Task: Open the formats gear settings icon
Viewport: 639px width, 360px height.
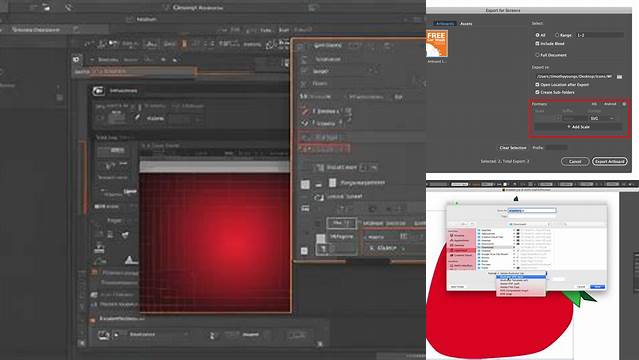Action: (x=624, y=104)
